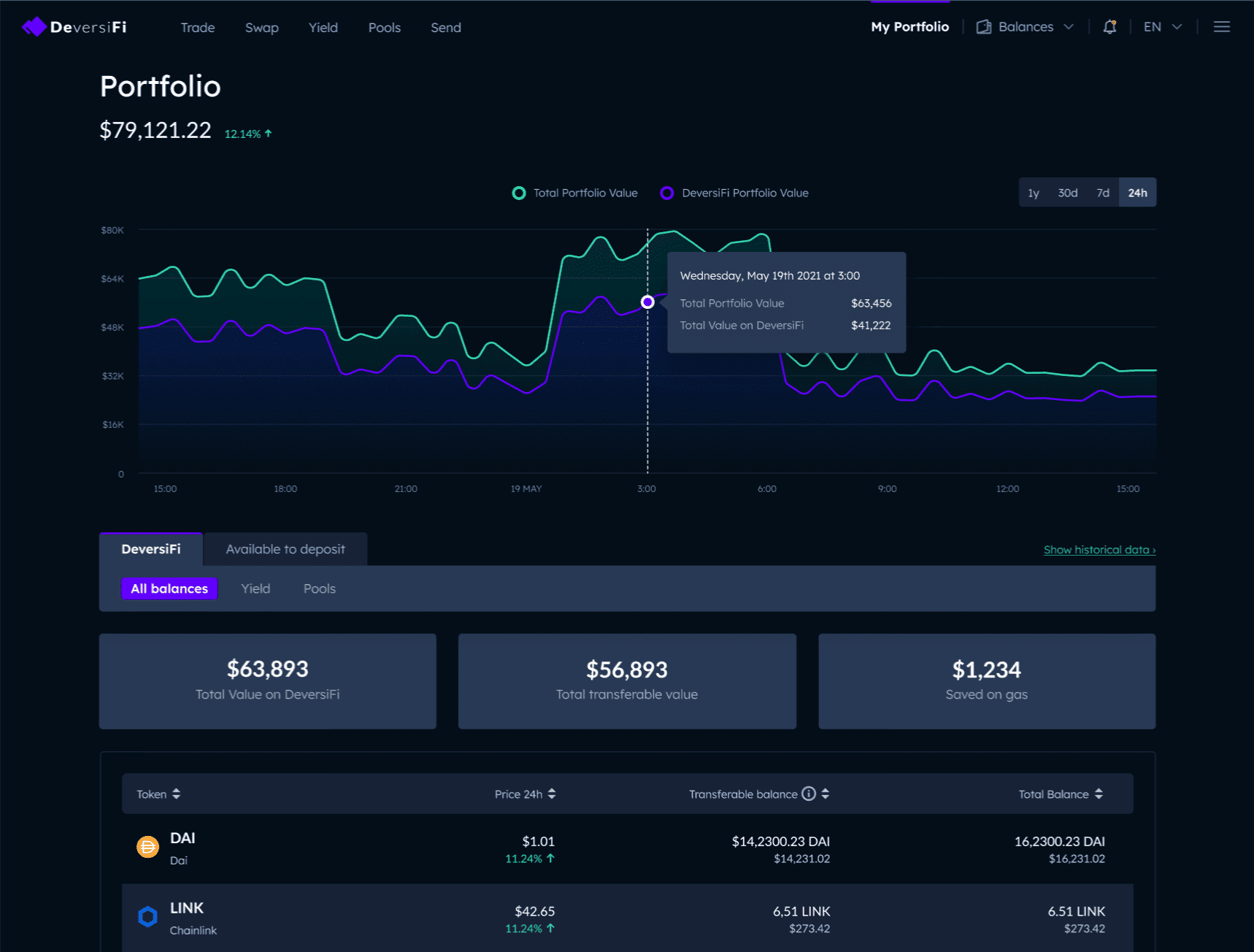Select the 30d chart range
The width and height of the screenshot is (1254, 952).
click(1068, 193)
